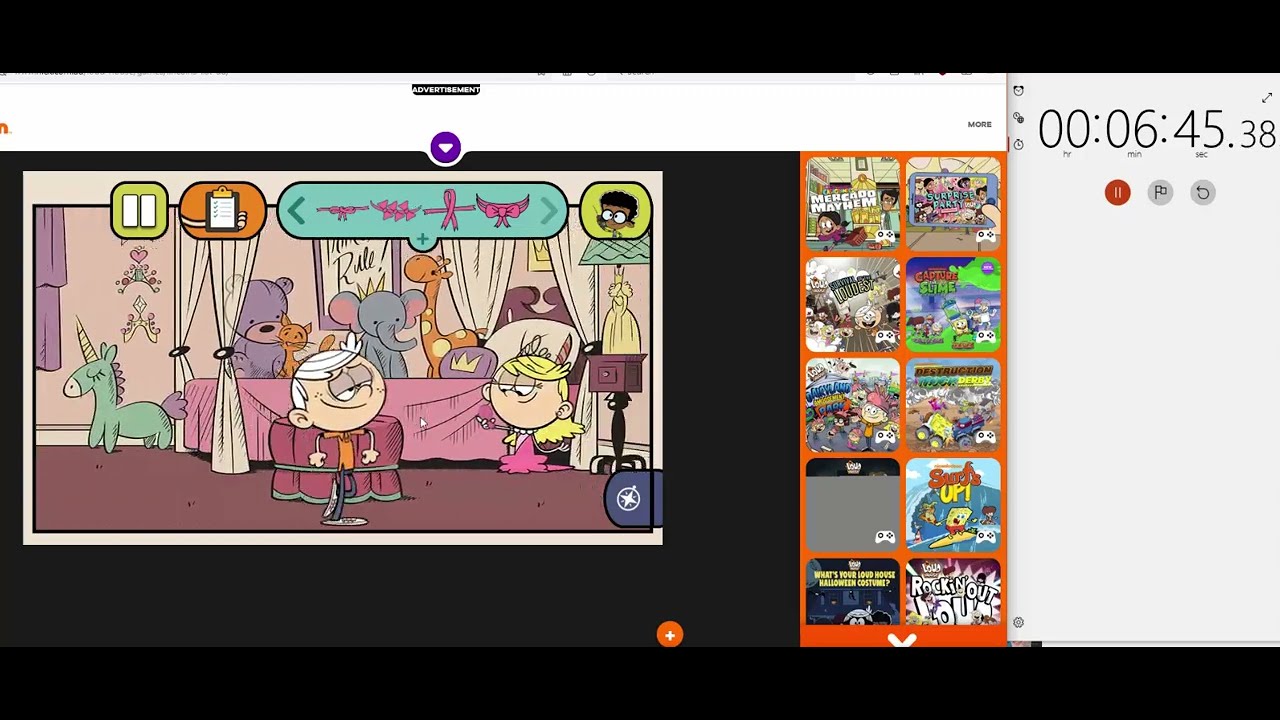Viewport: 1280px width, 720px height.
Task: Click the ADVERTISEMENT label
Action: click(446, 90)
